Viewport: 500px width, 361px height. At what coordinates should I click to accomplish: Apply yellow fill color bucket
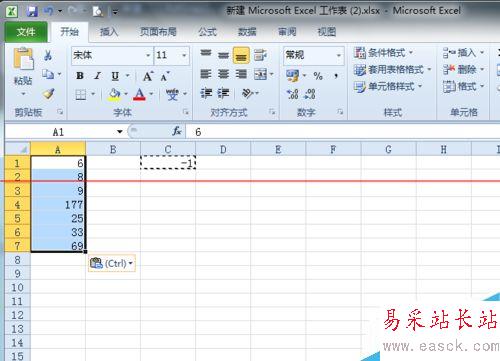tap(114, 95)
